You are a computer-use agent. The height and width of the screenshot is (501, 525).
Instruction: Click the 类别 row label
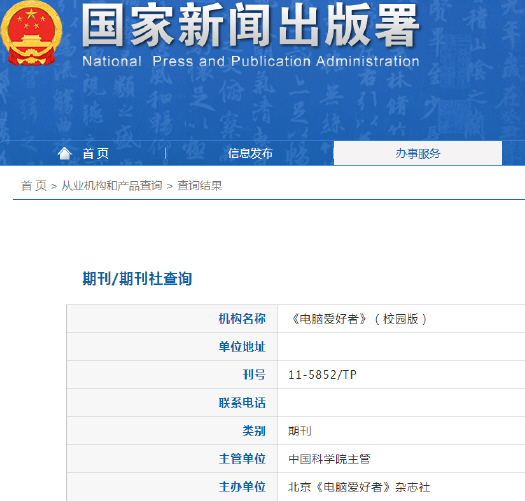(254, 431)
